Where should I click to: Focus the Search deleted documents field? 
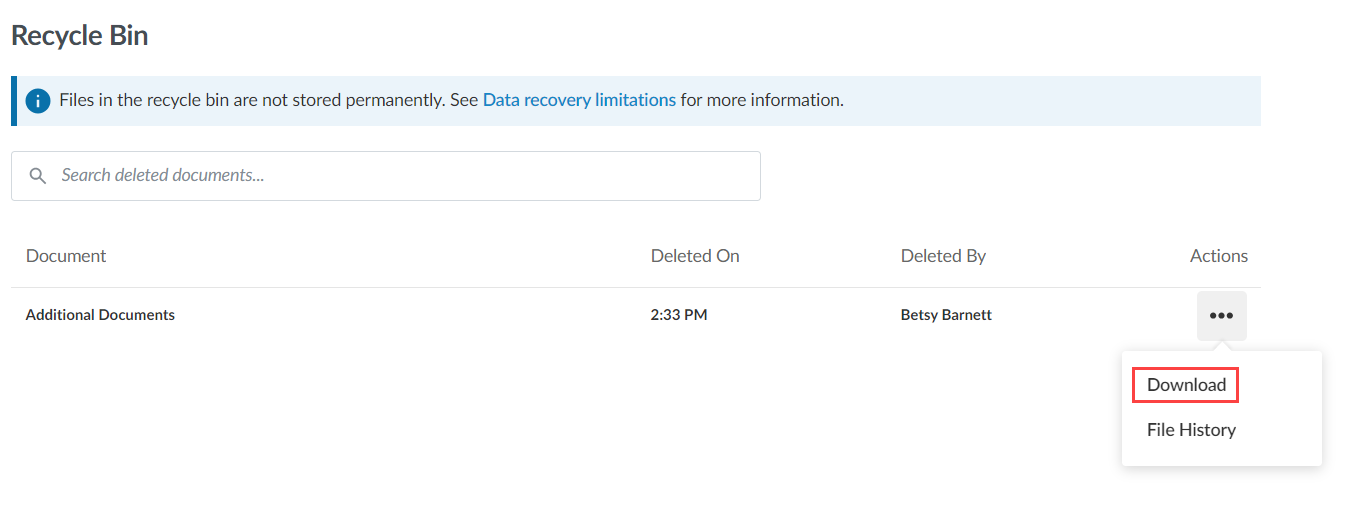[x=400, y=176]
